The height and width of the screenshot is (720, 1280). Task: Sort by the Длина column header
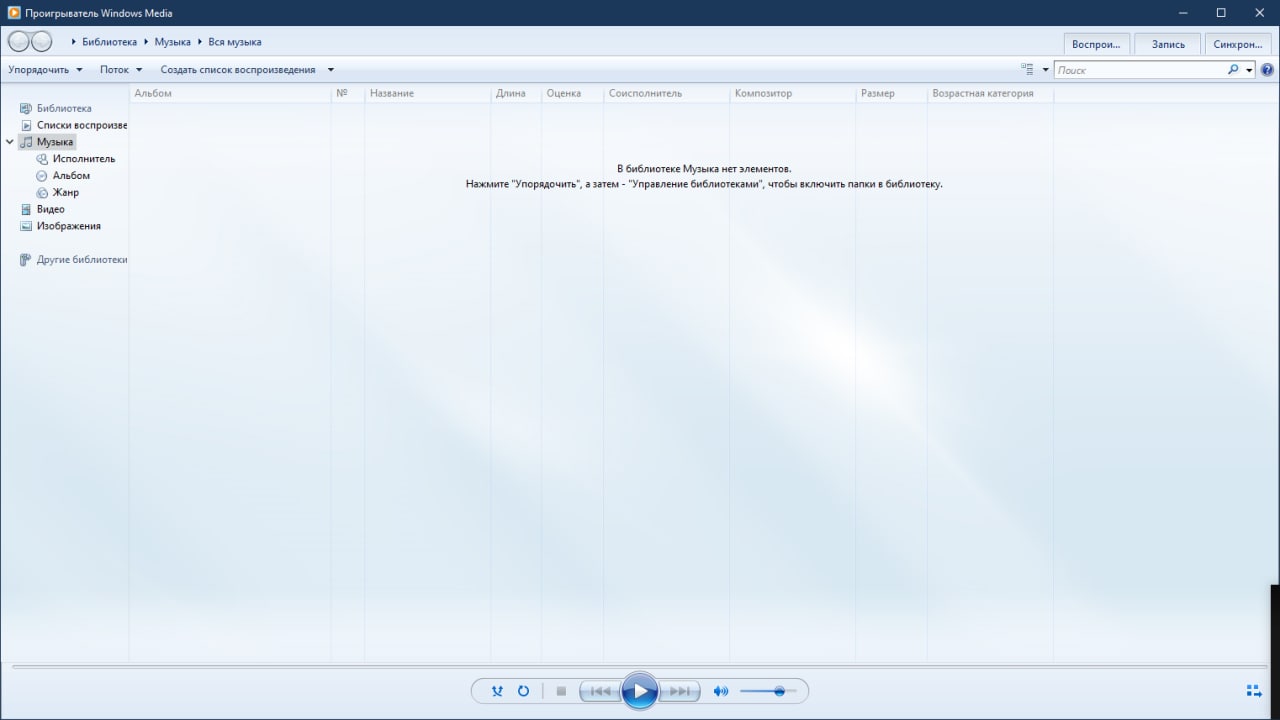[516, 93]
